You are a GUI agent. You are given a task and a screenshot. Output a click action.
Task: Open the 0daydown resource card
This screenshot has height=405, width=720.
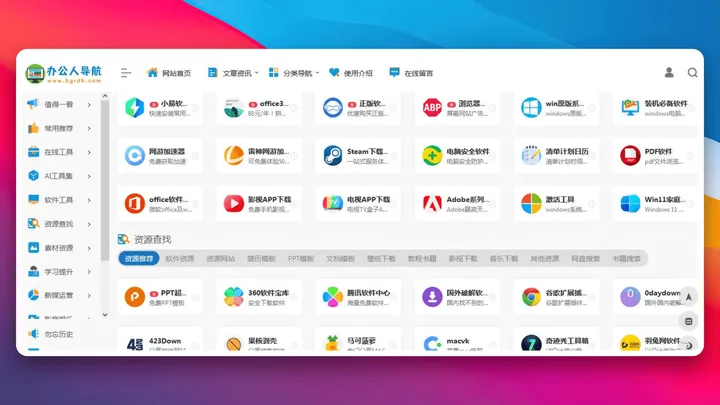click(x=655, y=297)
